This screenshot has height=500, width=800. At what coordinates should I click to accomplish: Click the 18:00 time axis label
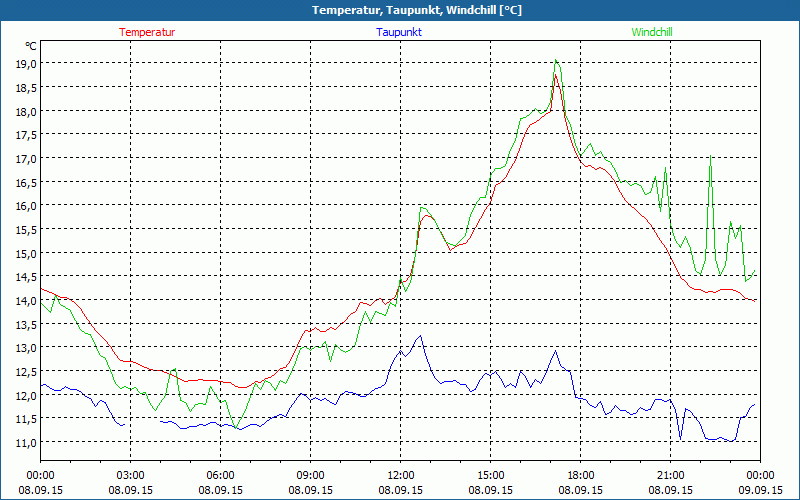pyautogui.click(x=581, y=475)
